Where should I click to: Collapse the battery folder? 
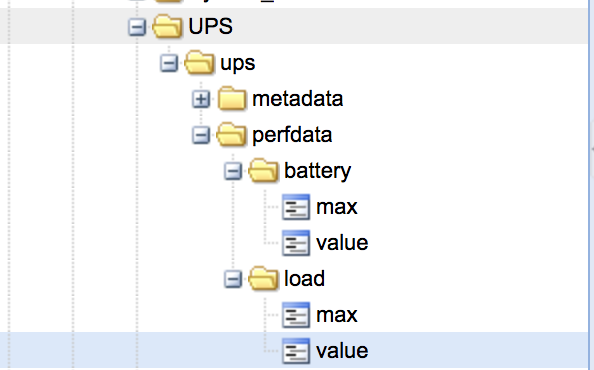tap(233, 171)
